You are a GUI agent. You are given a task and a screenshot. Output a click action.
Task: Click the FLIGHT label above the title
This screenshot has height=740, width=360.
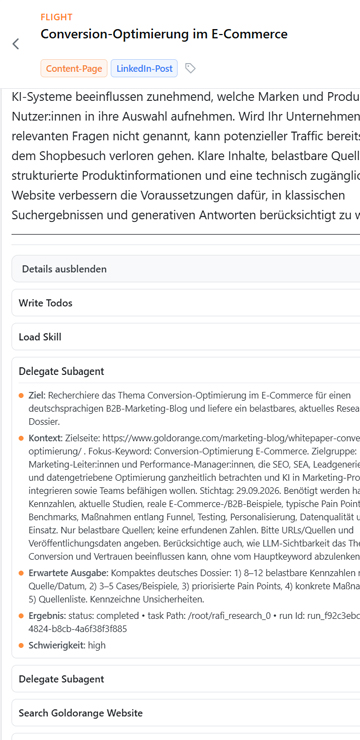coord(56,17)
